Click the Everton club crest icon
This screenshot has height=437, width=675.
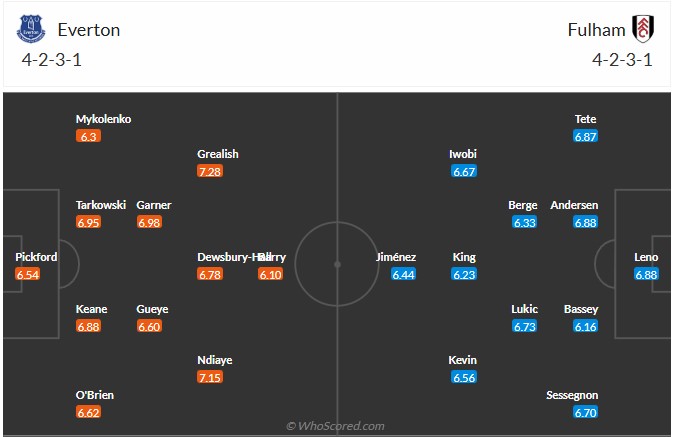[x=30, y=29]
